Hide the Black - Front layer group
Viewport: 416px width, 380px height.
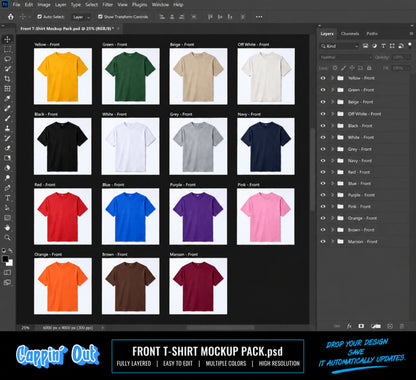323,126
